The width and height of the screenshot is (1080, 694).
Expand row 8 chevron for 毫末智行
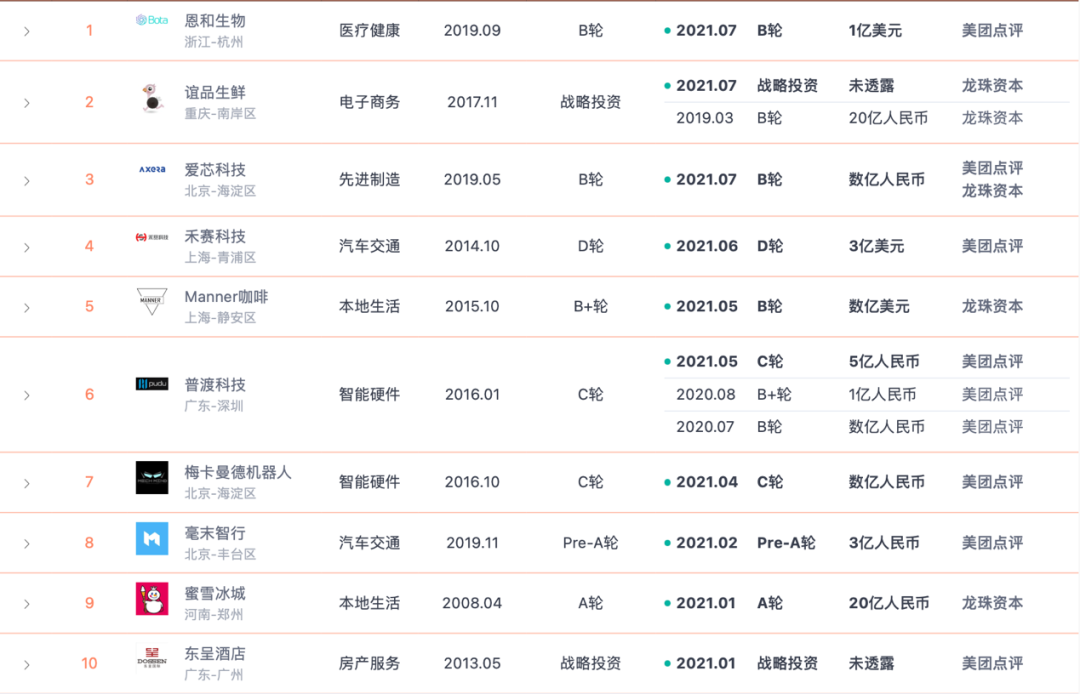pos(27,543)
